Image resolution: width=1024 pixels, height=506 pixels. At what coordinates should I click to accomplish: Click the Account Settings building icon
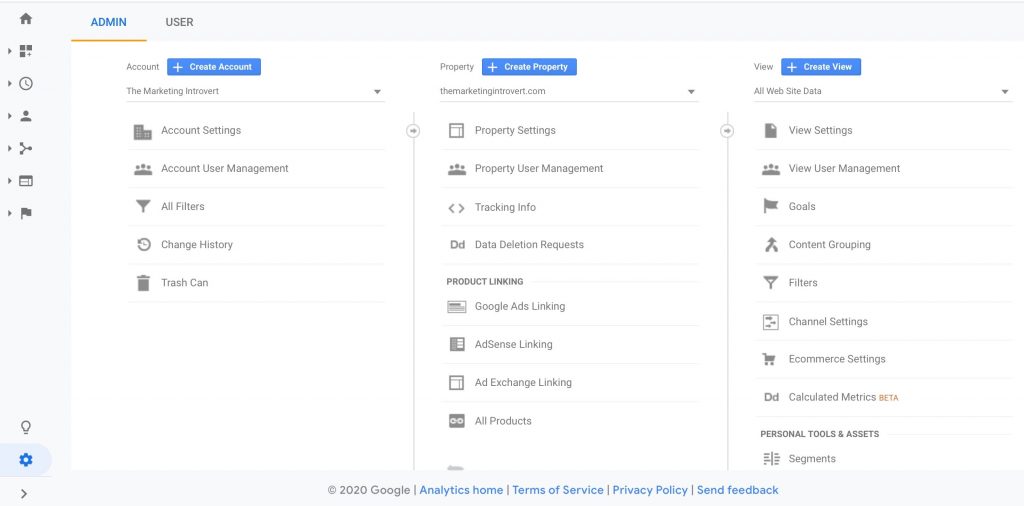[x=142, y=131]
